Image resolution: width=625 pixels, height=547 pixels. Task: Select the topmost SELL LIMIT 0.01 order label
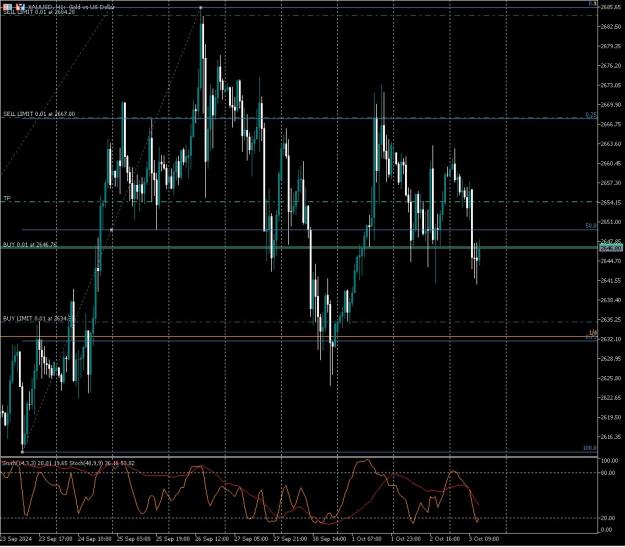point(39,12)
